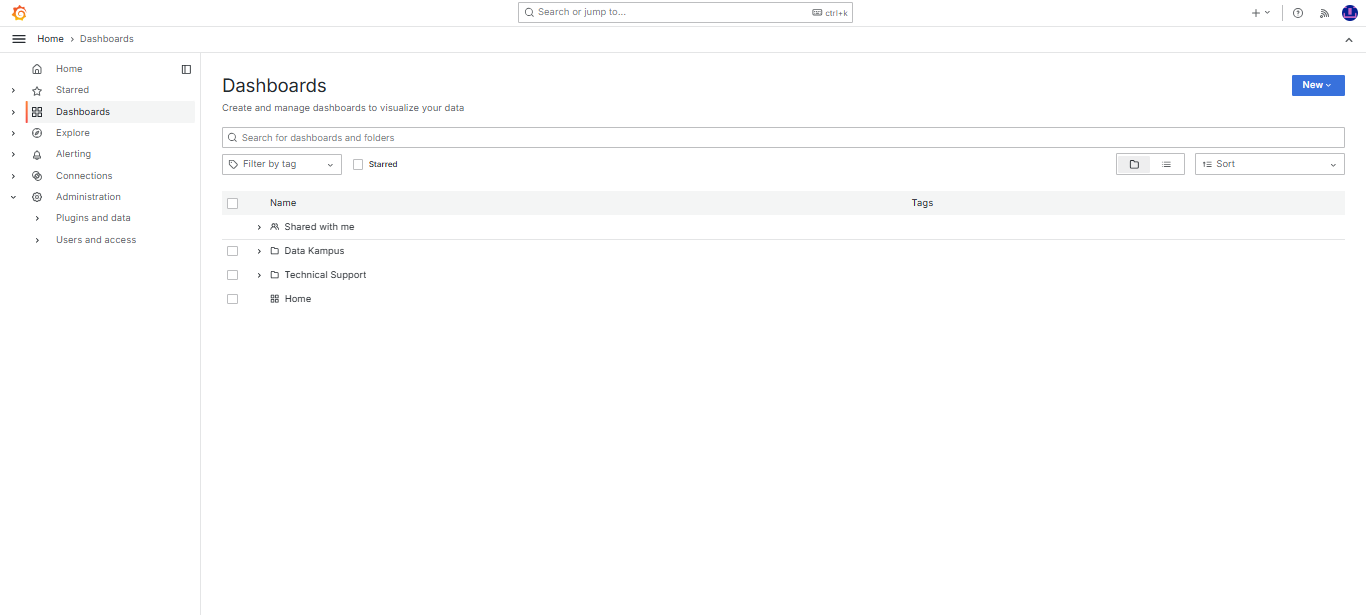Expand the Shared with me section
The image size is (1366, 615).
[x=259, y=227]
